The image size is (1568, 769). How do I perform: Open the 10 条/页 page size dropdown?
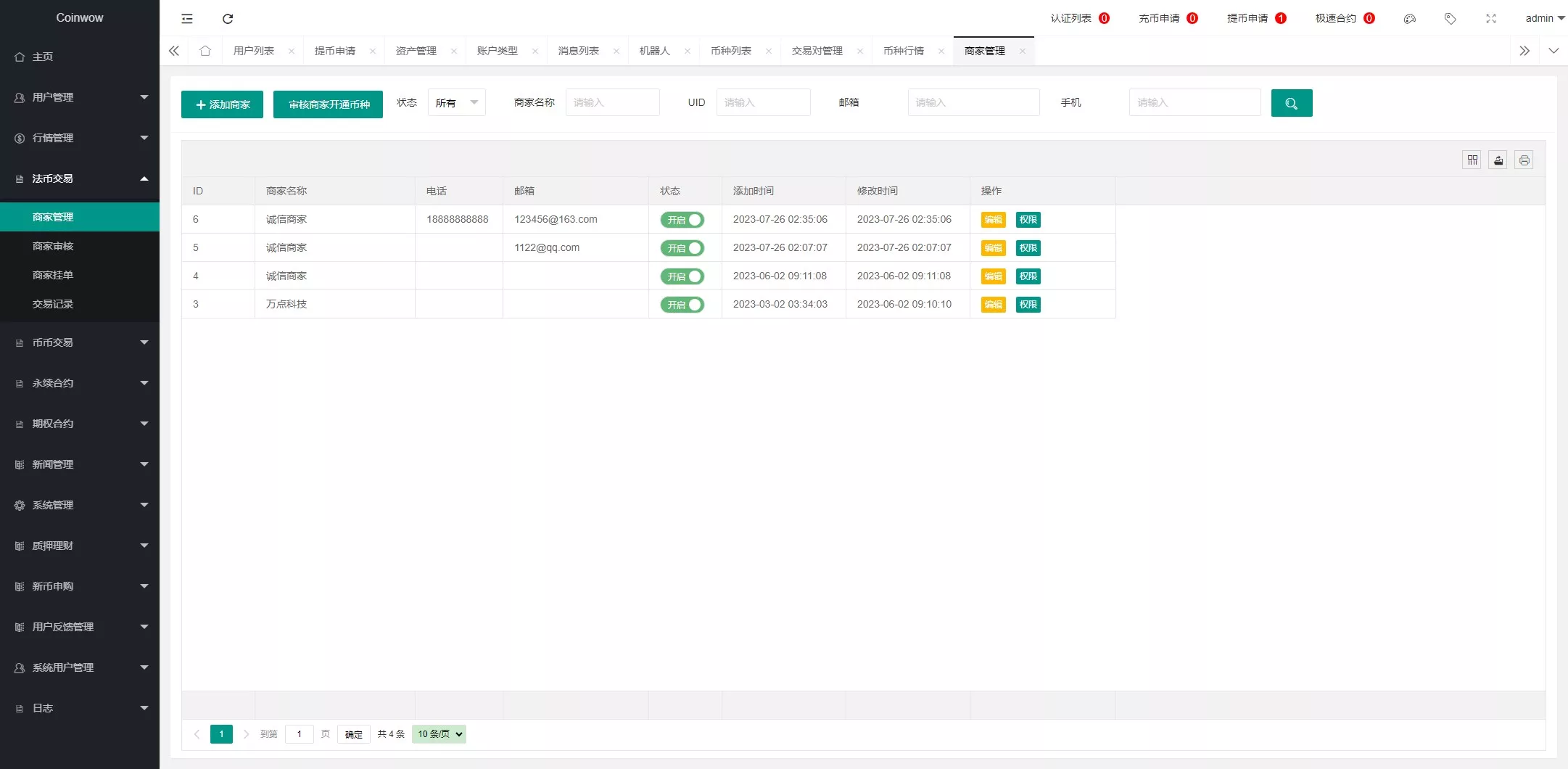tap(439, 734)
